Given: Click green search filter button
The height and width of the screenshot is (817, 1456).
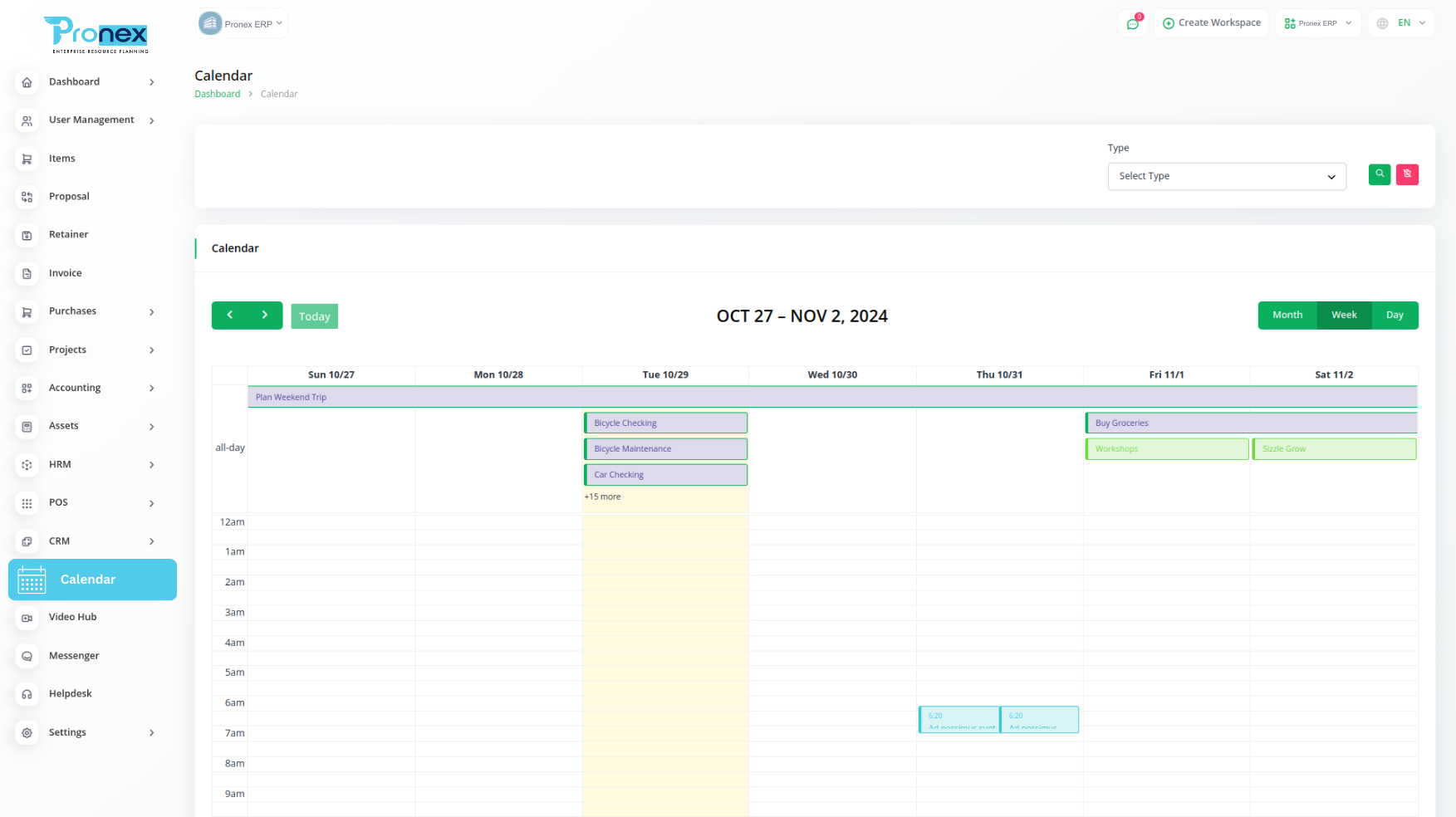Looking at the screenshot, I should click(x=1380, y=174).
